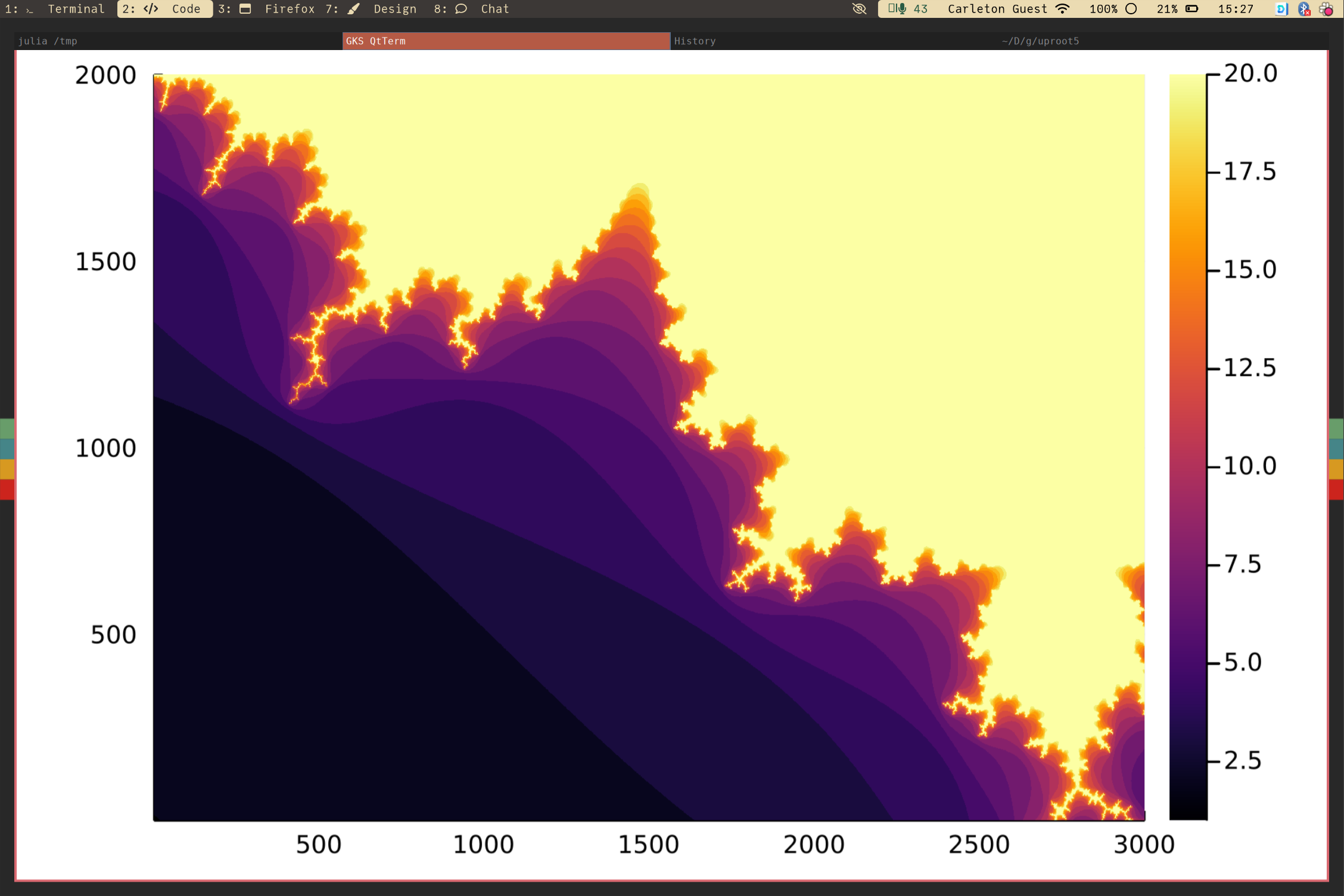This screenshot has width=1344, height=896.
Task: Open Carleton Guest Wi-Fi status
Action: 1009,9
